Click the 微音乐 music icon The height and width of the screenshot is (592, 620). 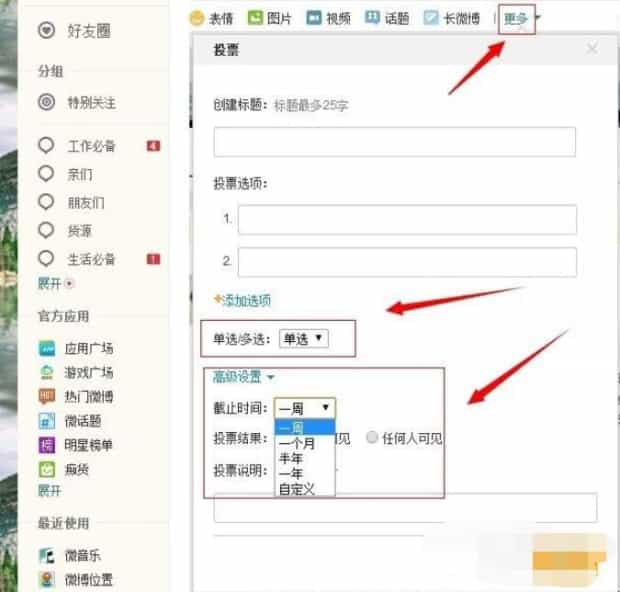tap(47, 555)
